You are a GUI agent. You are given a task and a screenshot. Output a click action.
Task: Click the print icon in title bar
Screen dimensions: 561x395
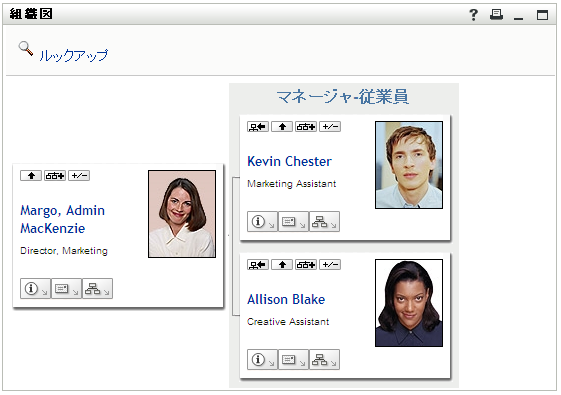496,15
